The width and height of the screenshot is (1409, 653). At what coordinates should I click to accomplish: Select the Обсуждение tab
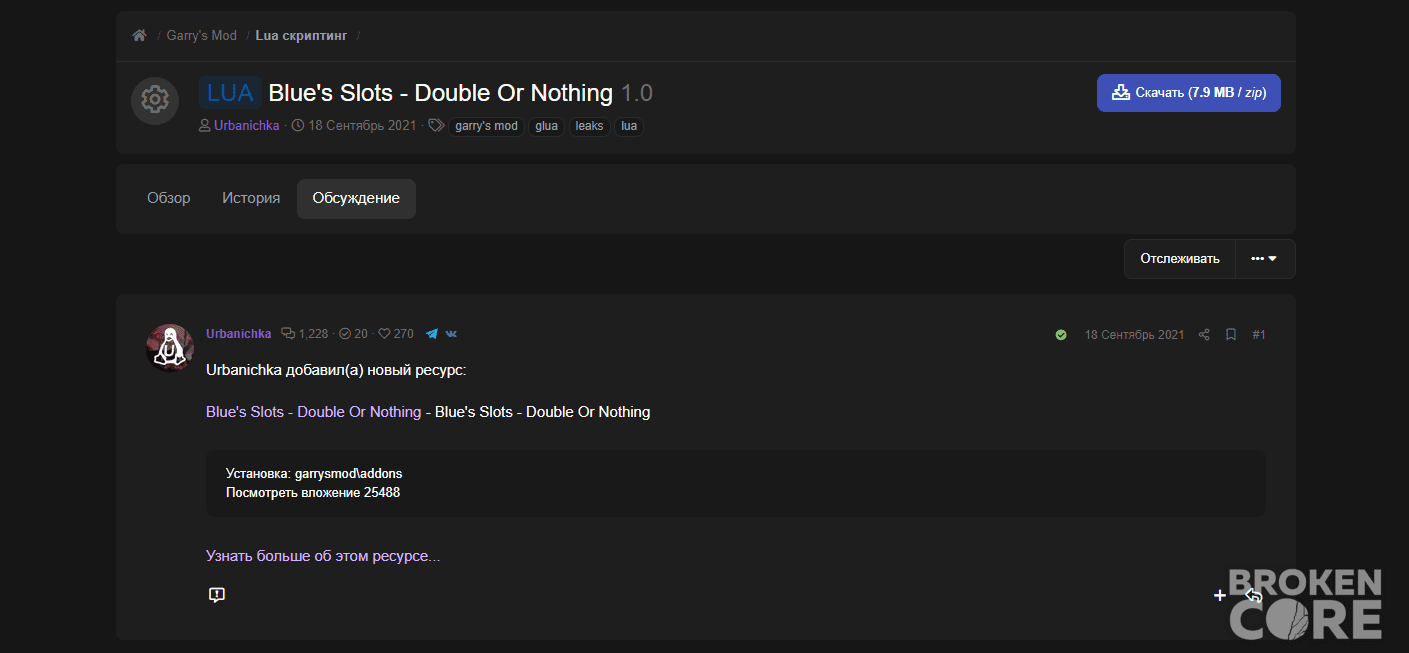[356, 198]
